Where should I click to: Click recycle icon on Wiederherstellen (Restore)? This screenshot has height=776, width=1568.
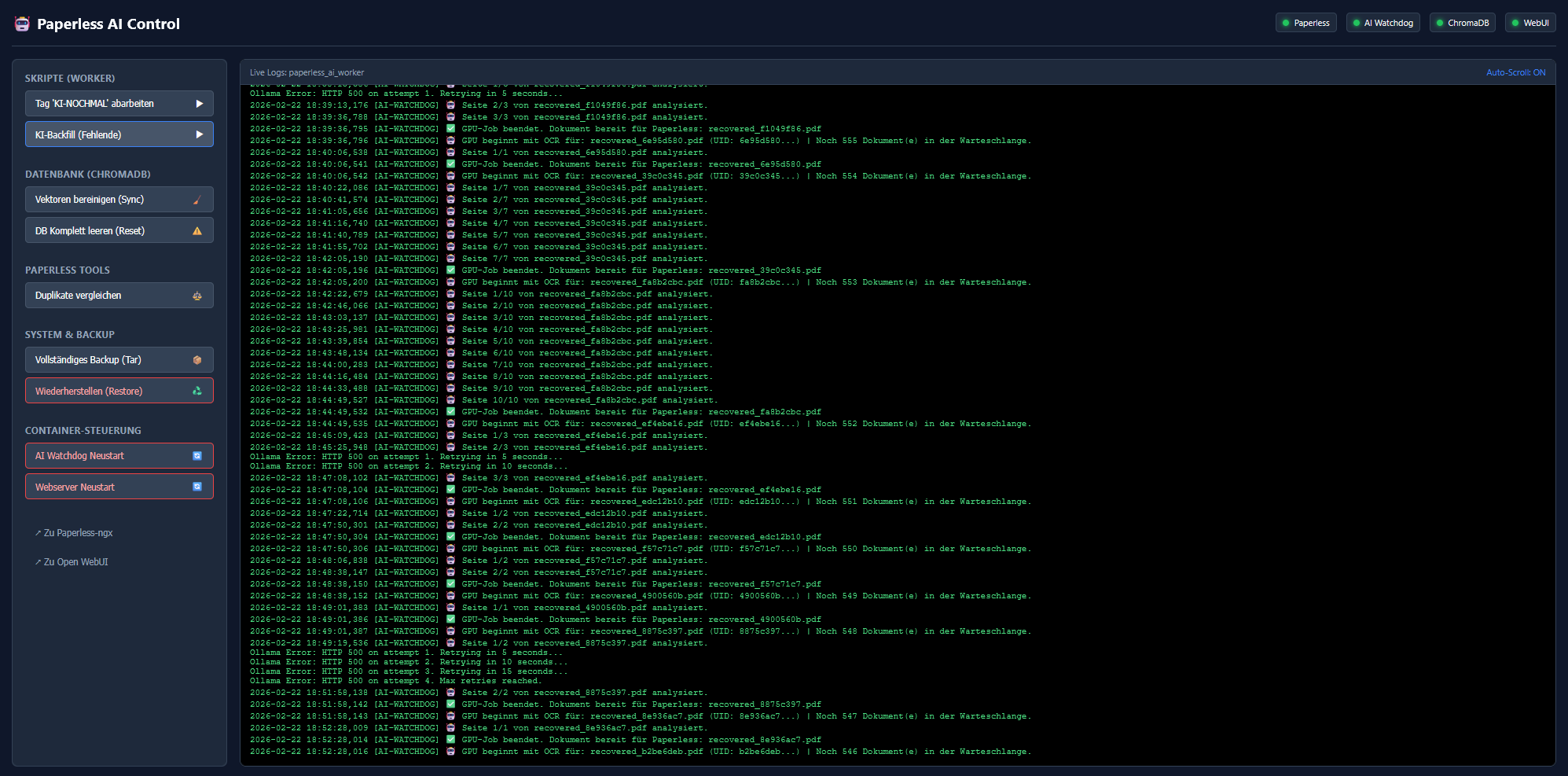point(197,391)
